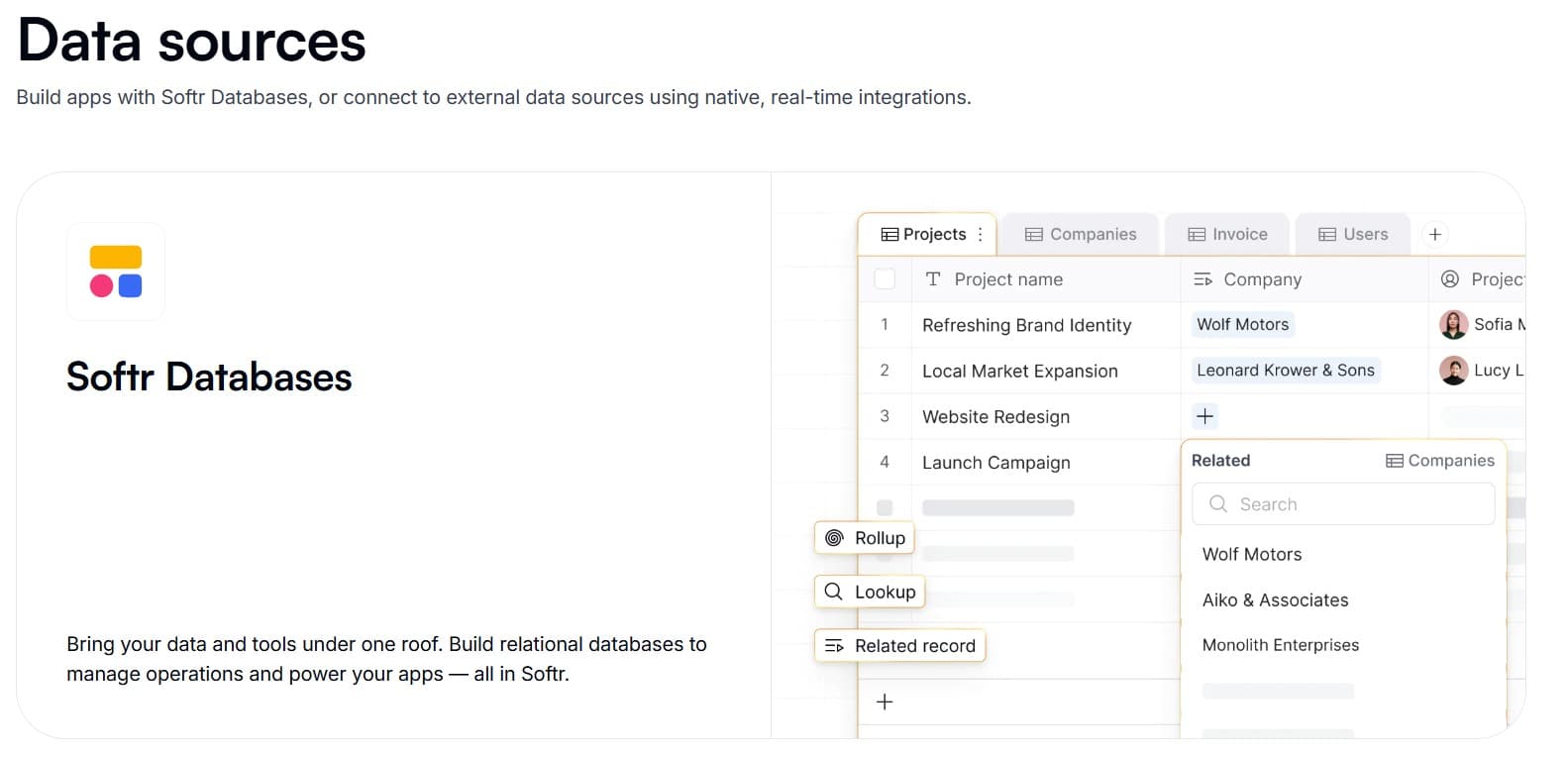Select the Lookup field type chip
The height and width of the screenshot is (759, 1568).
click(x=870, y=592)
